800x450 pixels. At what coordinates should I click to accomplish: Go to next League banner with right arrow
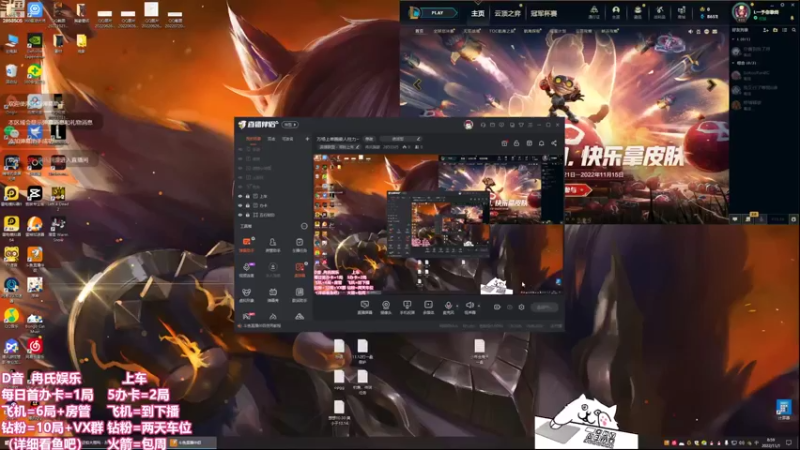(x=711, y=86)
